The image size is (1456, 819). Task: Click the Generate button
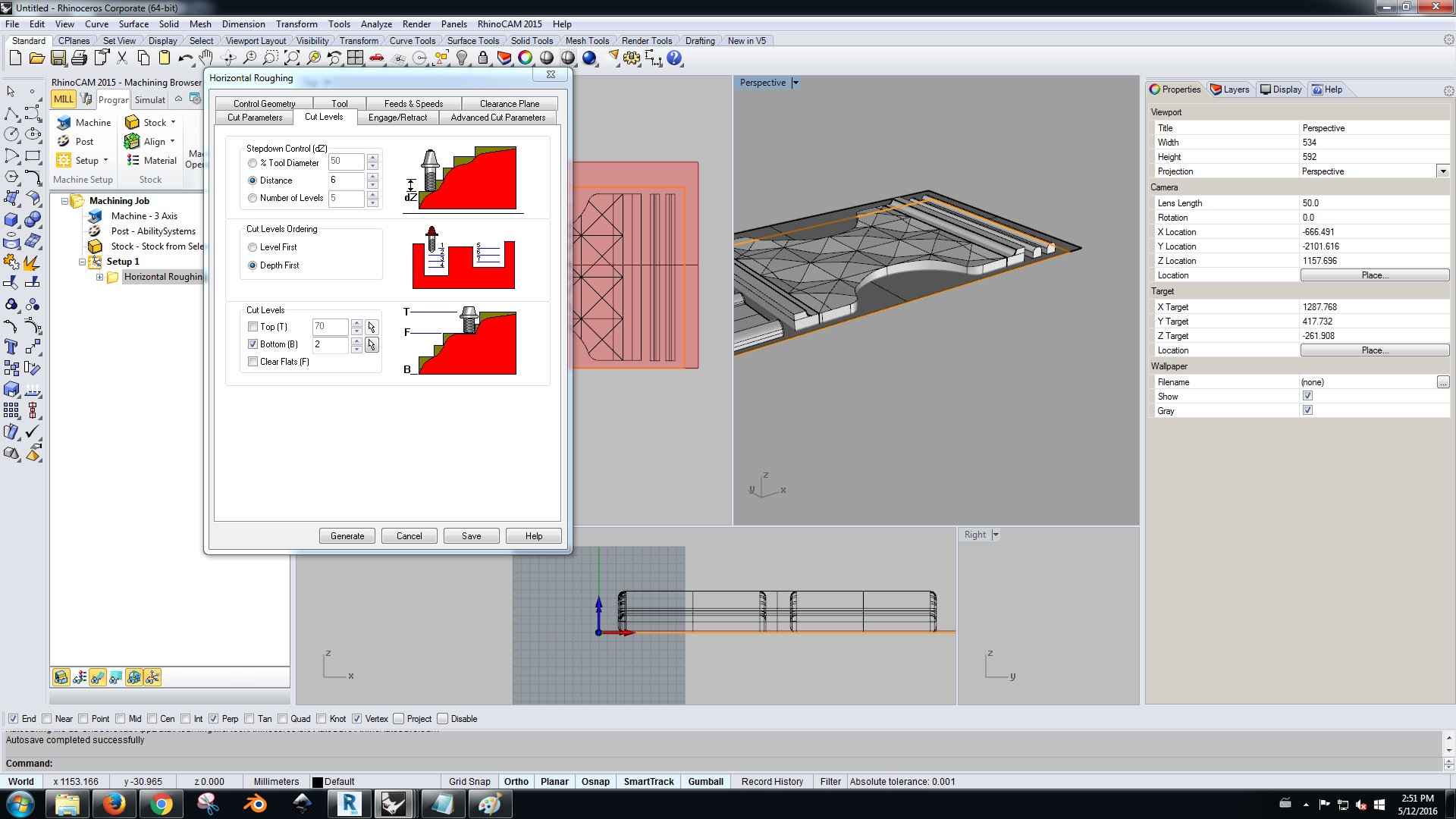click(x=347, y=536)
